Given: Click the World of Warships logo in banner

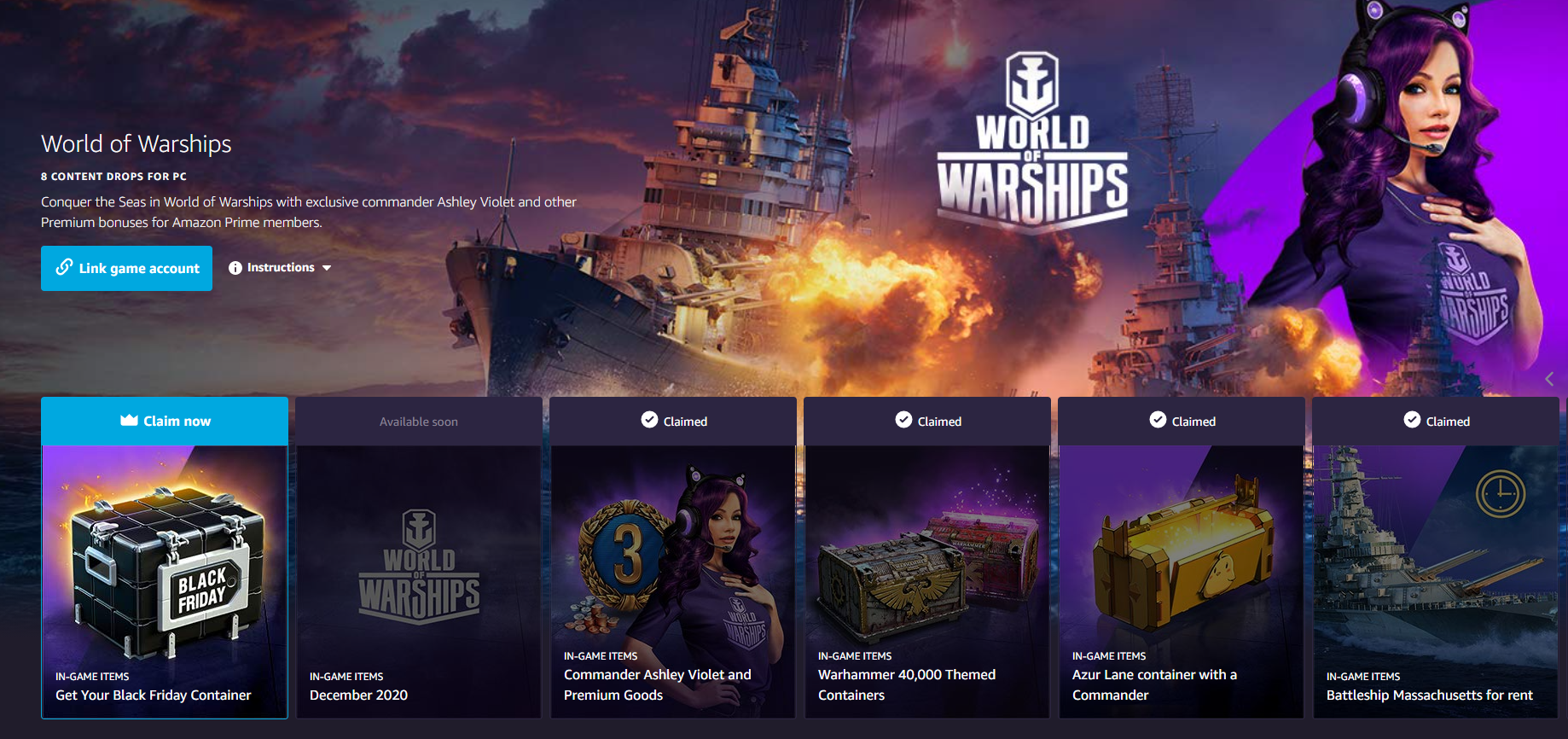Looking at the screenshot, I should point(1032,143).
